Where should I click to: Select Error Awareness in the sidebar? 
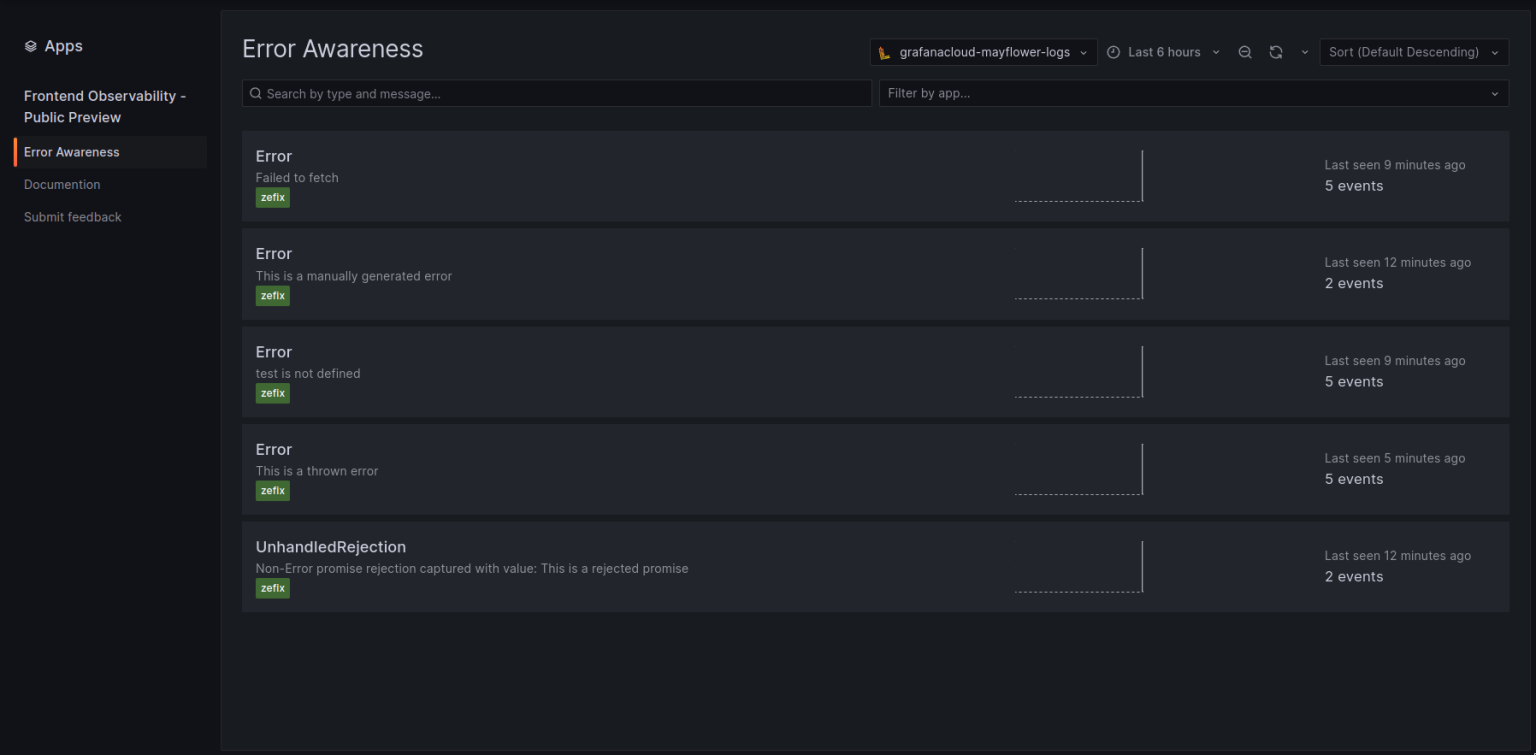pos(71,151)
